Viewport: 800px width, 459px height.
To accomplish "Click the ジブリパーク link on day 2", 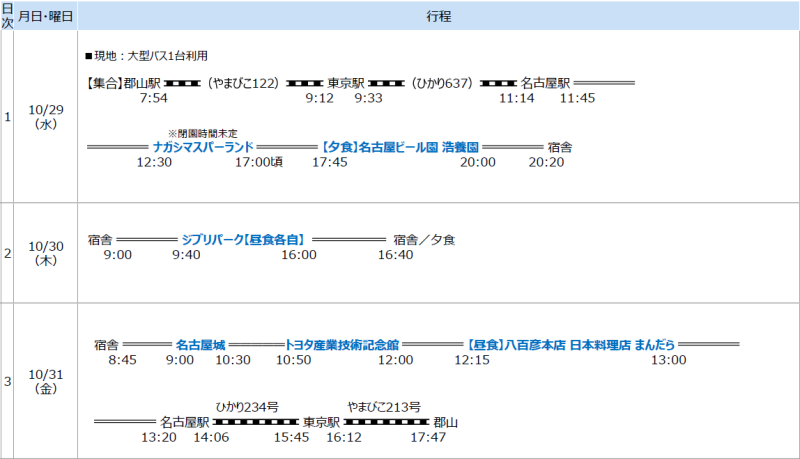I will 243,240.
